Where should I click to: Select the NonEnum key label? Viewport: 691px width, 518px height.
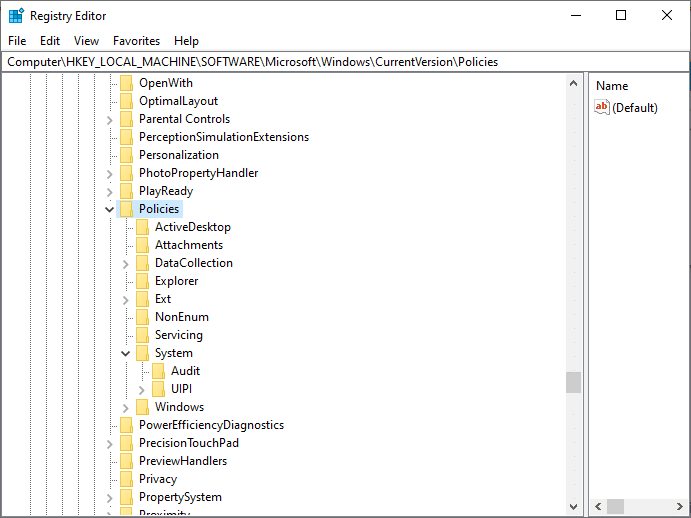tap(182, 317)
